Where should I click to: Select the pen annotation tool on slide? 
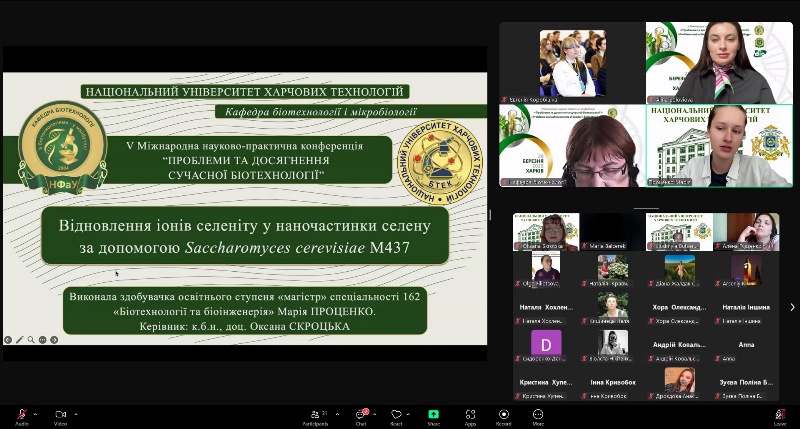tap(19, 340)
